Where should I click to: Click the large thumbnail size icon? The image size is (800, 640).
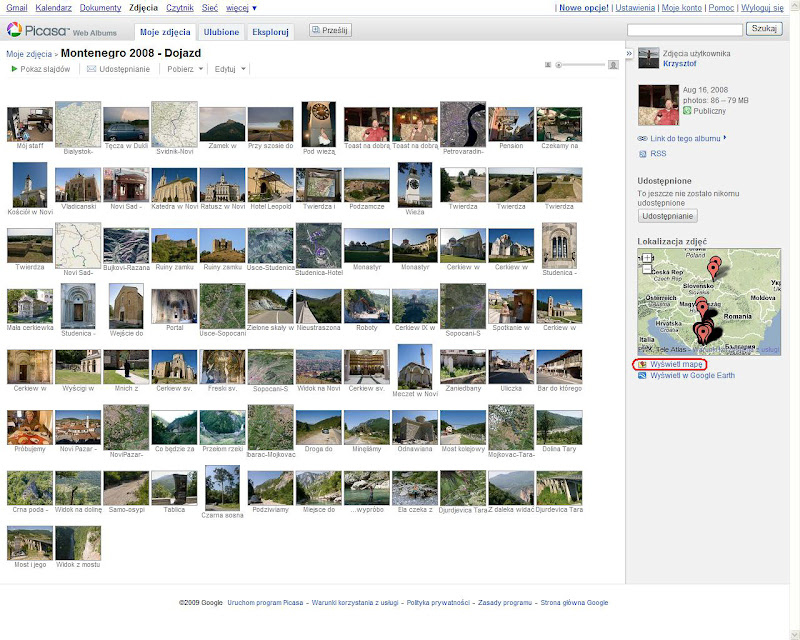coord(612,64)
